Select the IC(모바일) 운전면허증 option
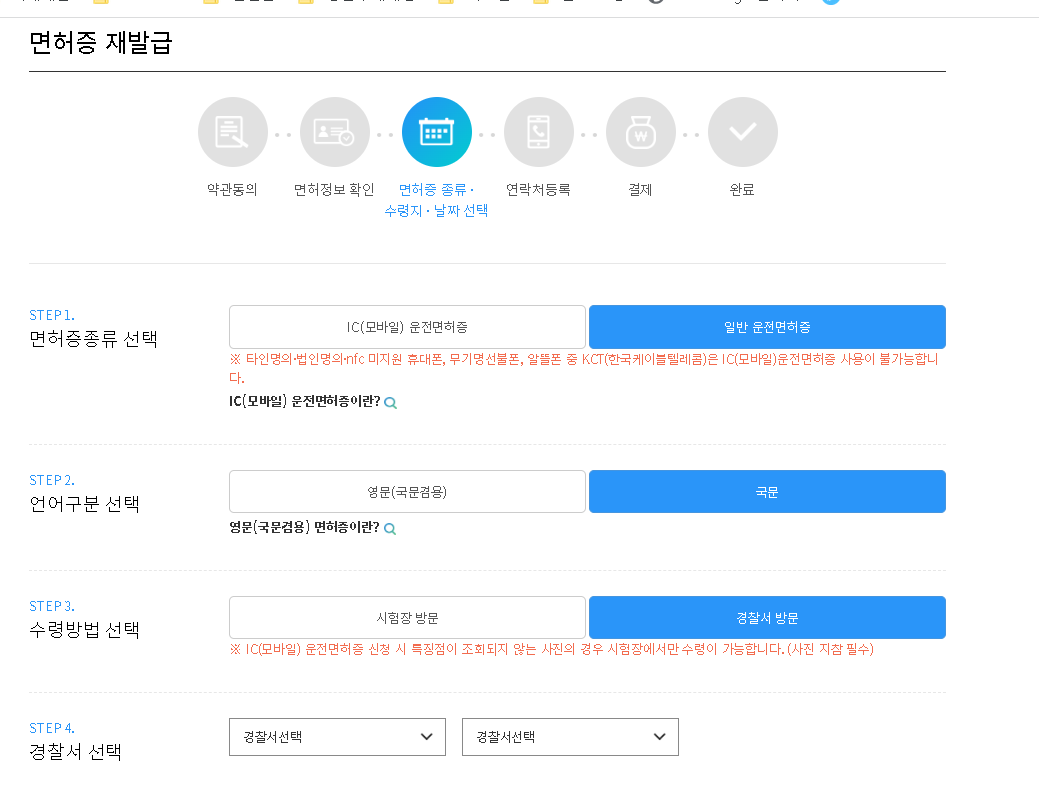This screenshot has height=785, width=1039. point(407,326)
